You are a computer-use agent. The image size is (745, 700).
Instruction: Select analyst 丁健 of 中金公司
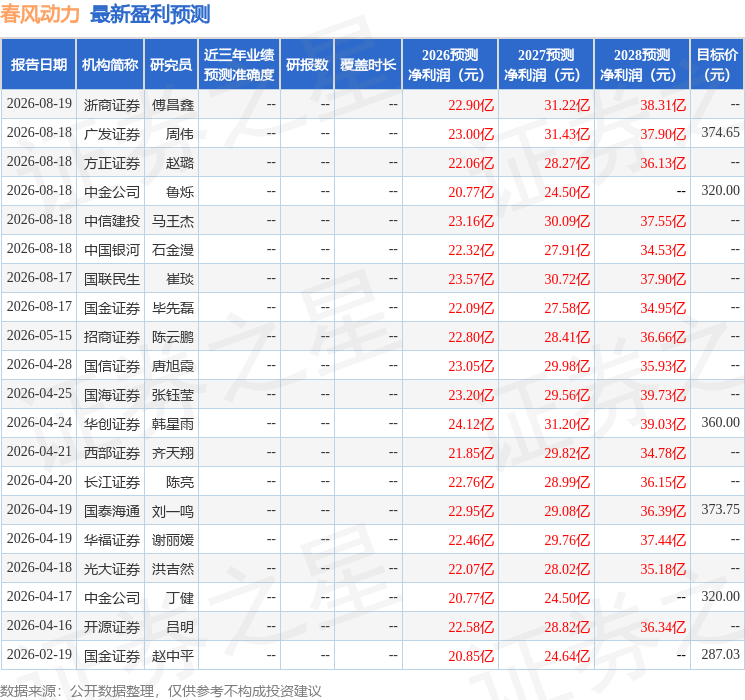coord(180,598)
